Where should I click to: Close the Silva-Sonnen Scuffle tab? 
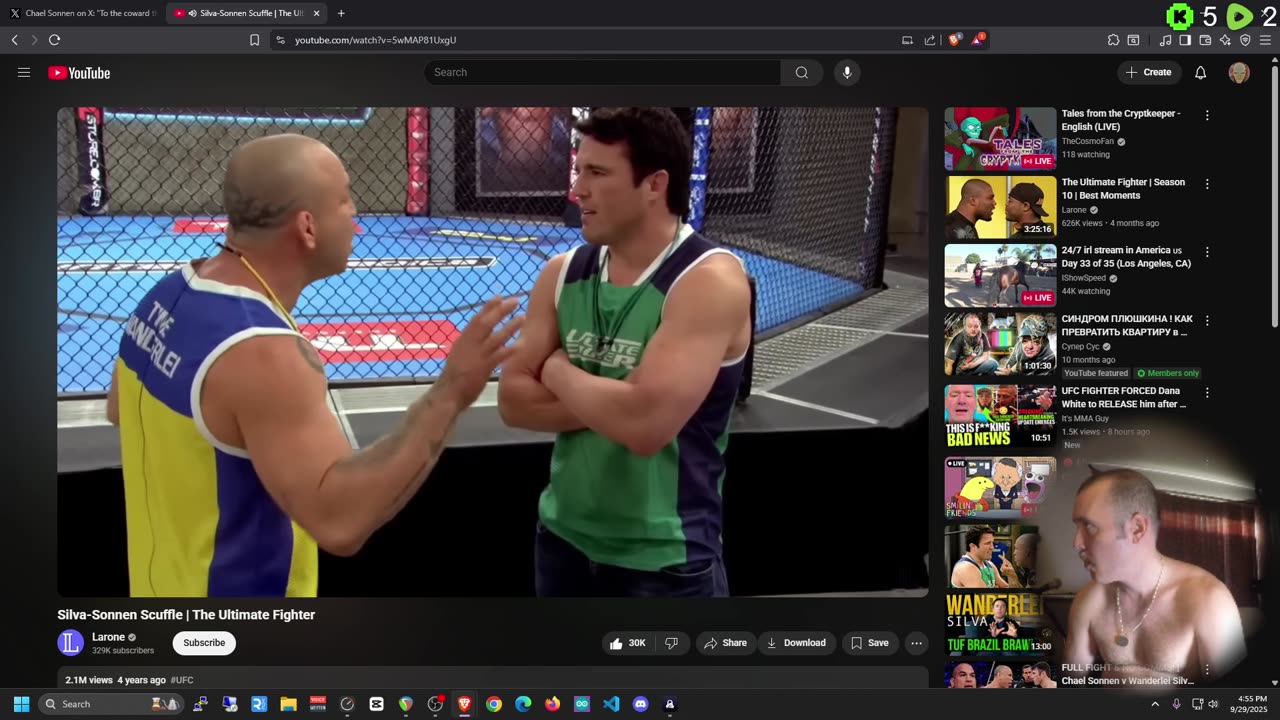coord(316,13)
